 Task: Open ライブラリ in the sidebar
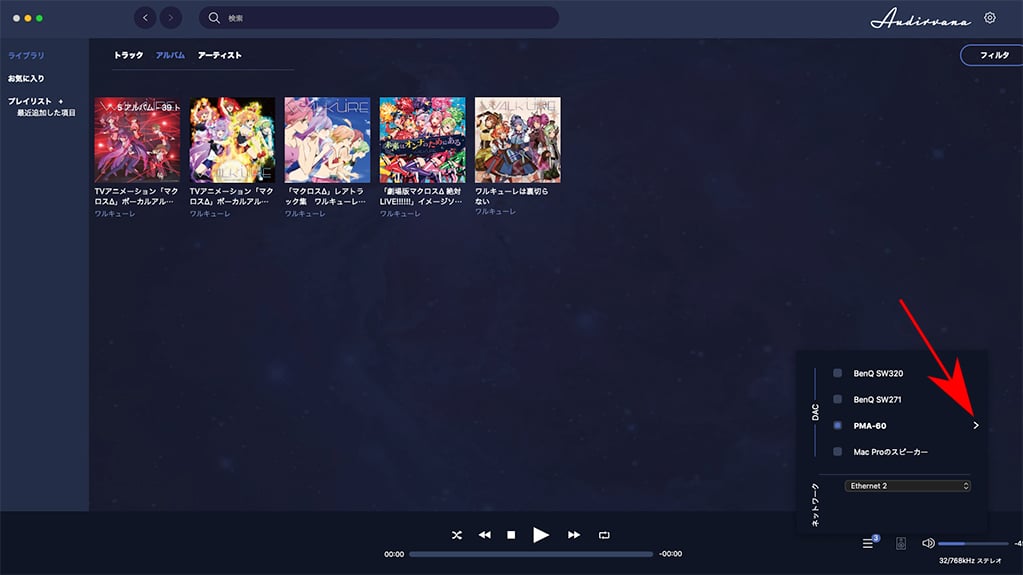pyautogui.click(x=26, y=55)
